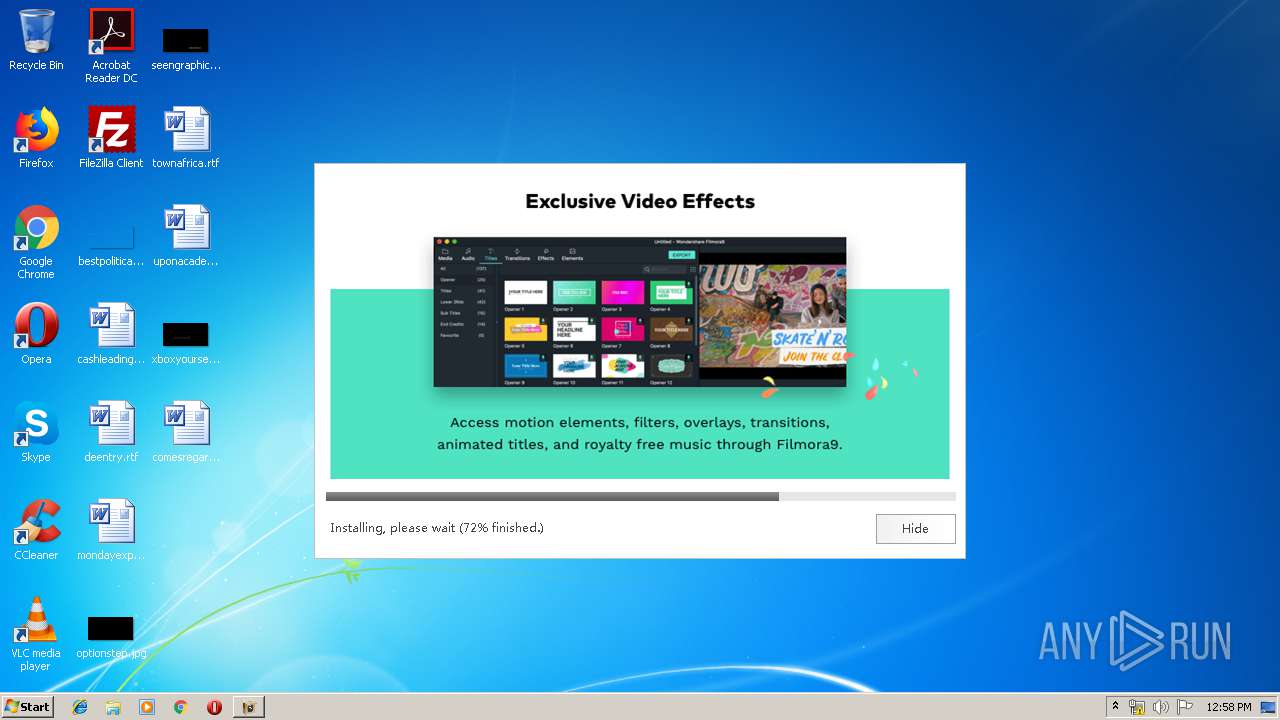Select the comesregar document icon

coord(186,432)
